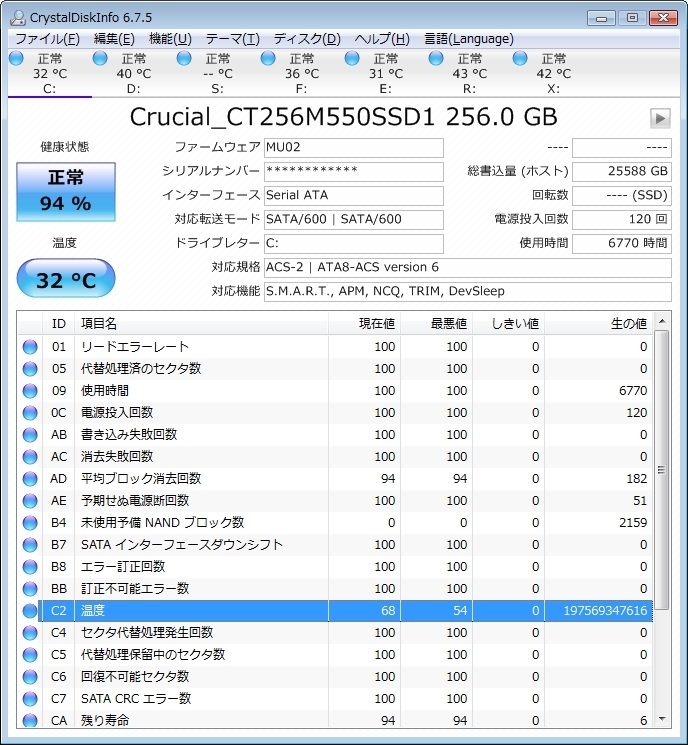Screen dimensions: 688x745
Task: Click scrollbar up arrow in SMART list
Action: (x=661, y=322)
